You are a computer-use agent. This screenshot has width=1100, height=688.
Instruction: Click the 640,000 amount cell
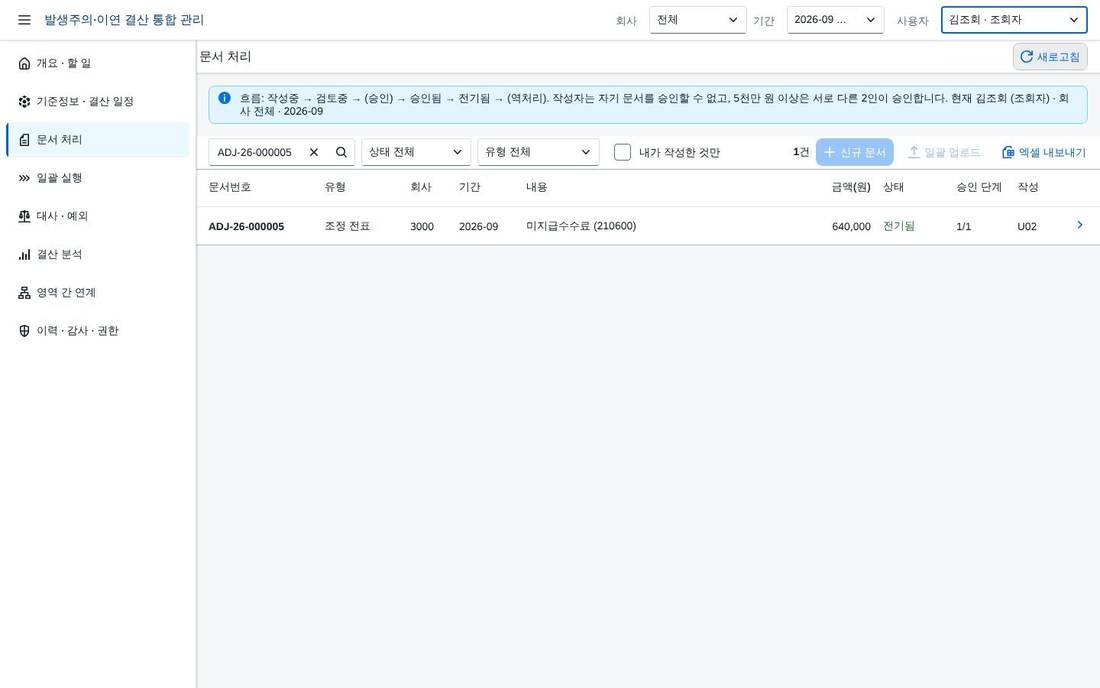coord(851,227)
